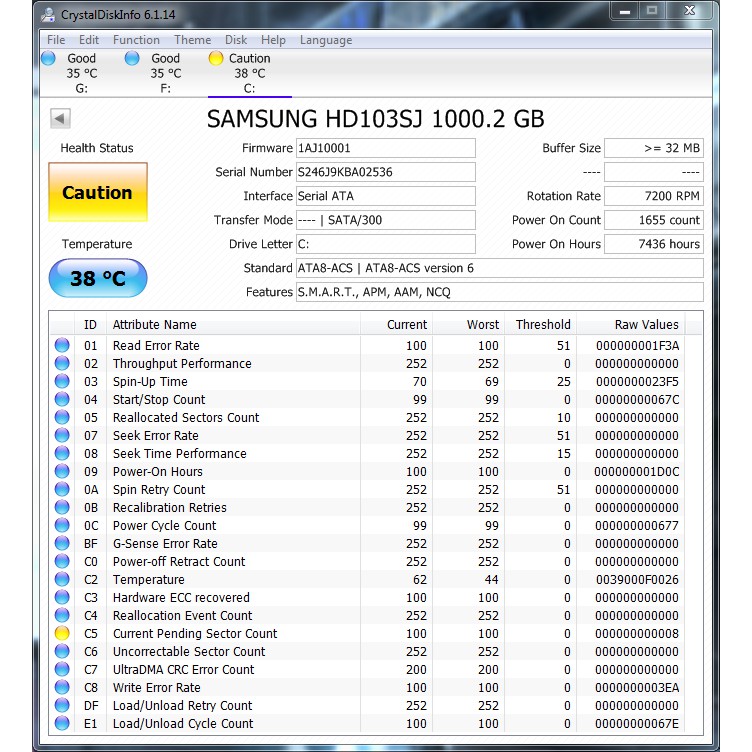This screenshot has height=752, width=752.
Task: Select the Reallocated Sectors Count row
Action: tap(186, 418)
